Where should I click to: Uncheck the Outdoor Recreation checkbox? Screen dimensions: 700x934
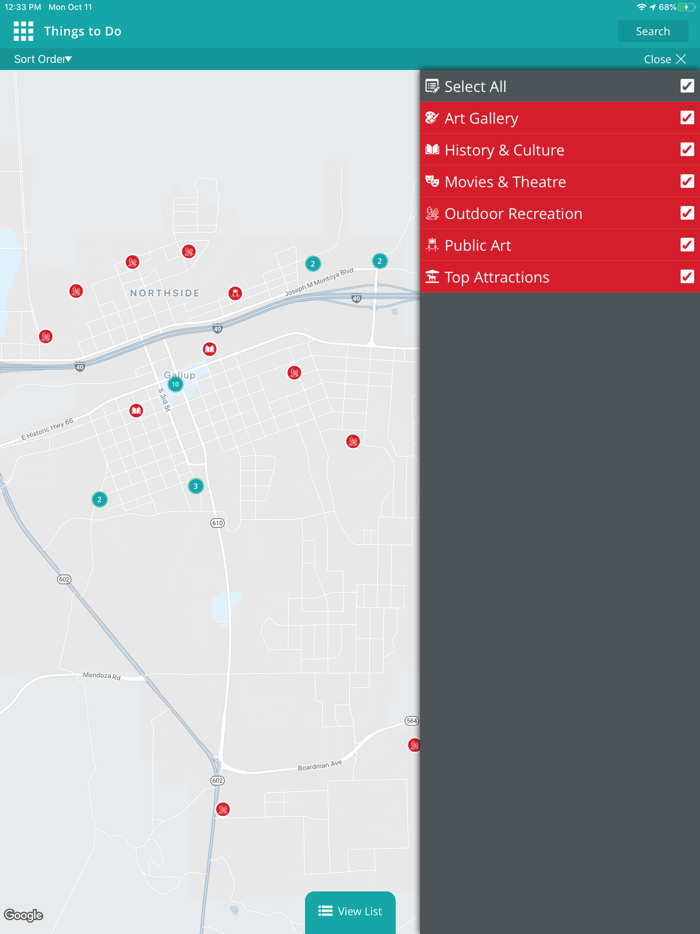click(x=687, y=213)
